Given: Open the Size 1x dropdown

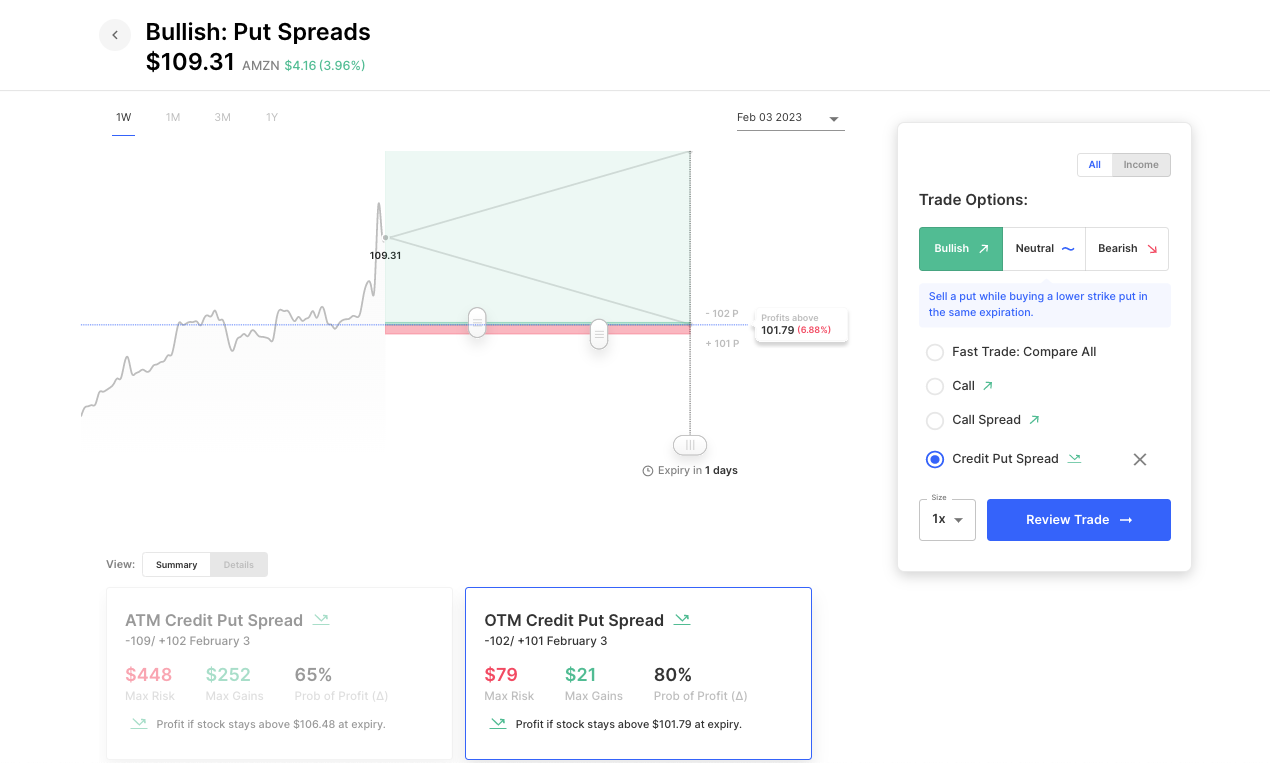Looking at the screenshot, I should pos(946,519).
